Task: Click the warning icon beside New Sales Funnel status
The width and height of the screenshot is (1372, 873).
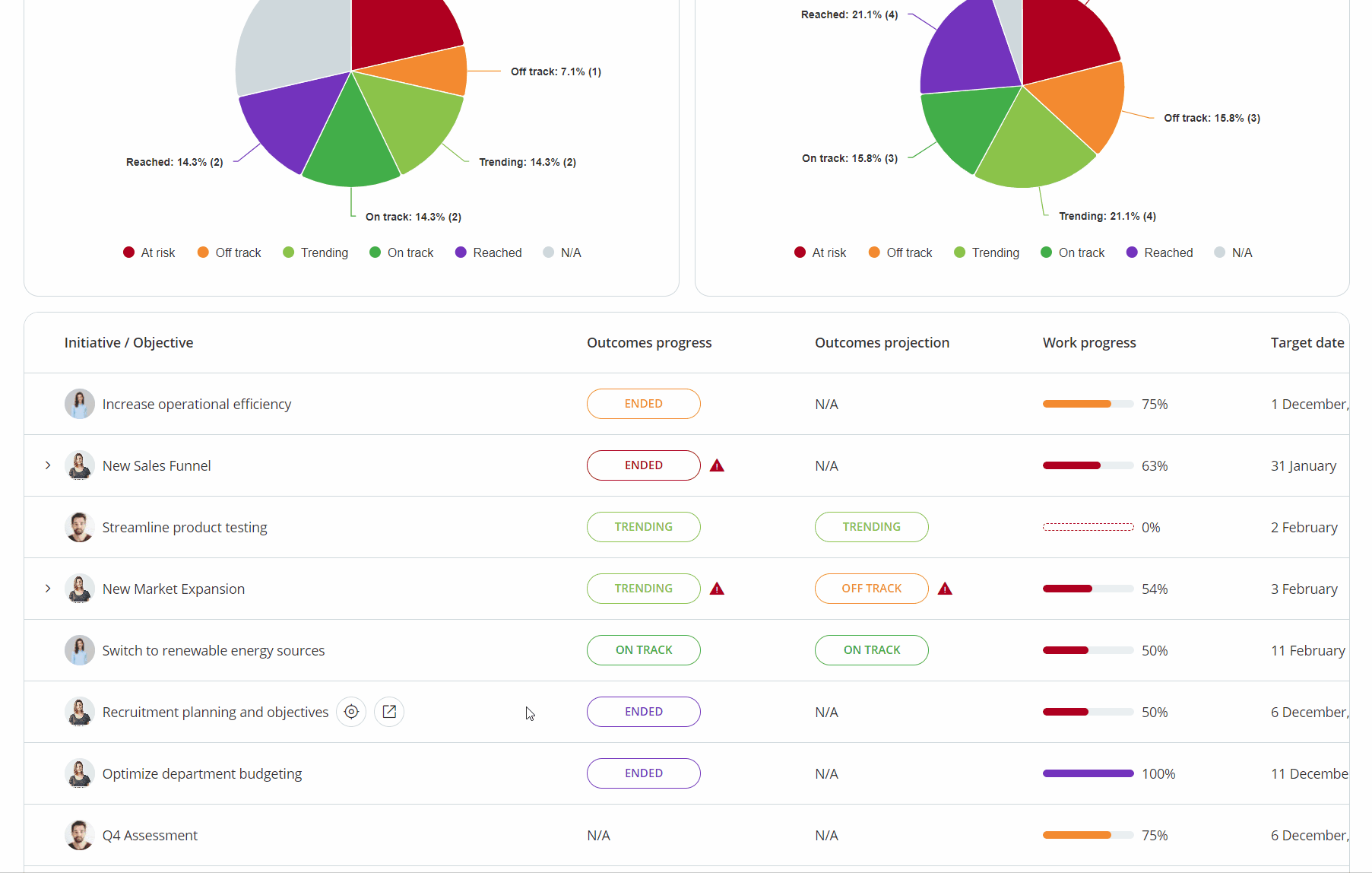Action: pyautogui.click(x=717, y=465)
